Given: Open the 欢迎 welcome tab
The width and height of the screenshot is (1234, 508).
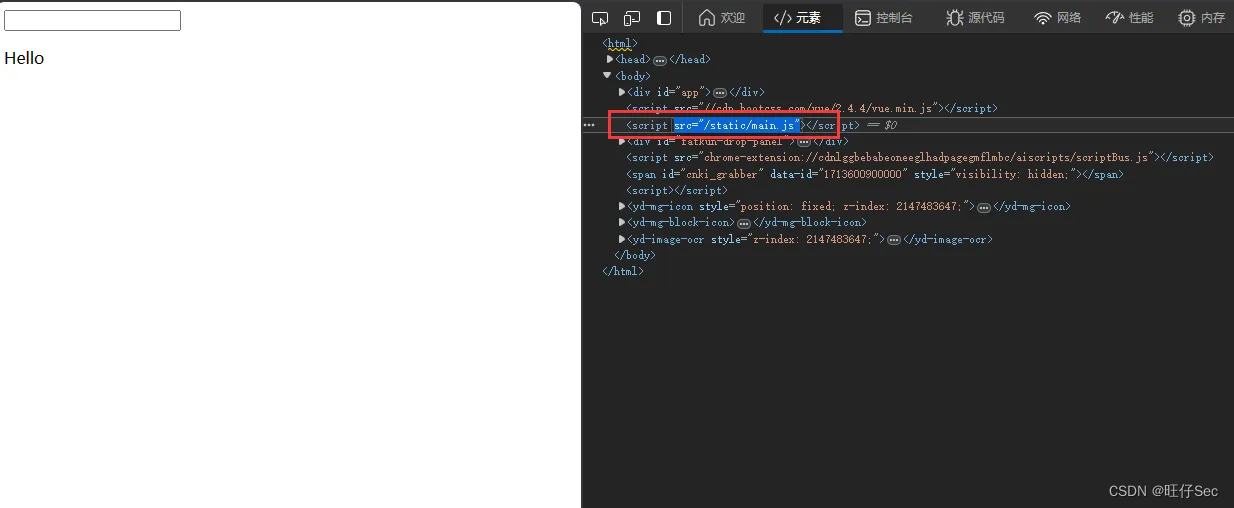Looking at the screenshot, I should click(x=722, y=18).
